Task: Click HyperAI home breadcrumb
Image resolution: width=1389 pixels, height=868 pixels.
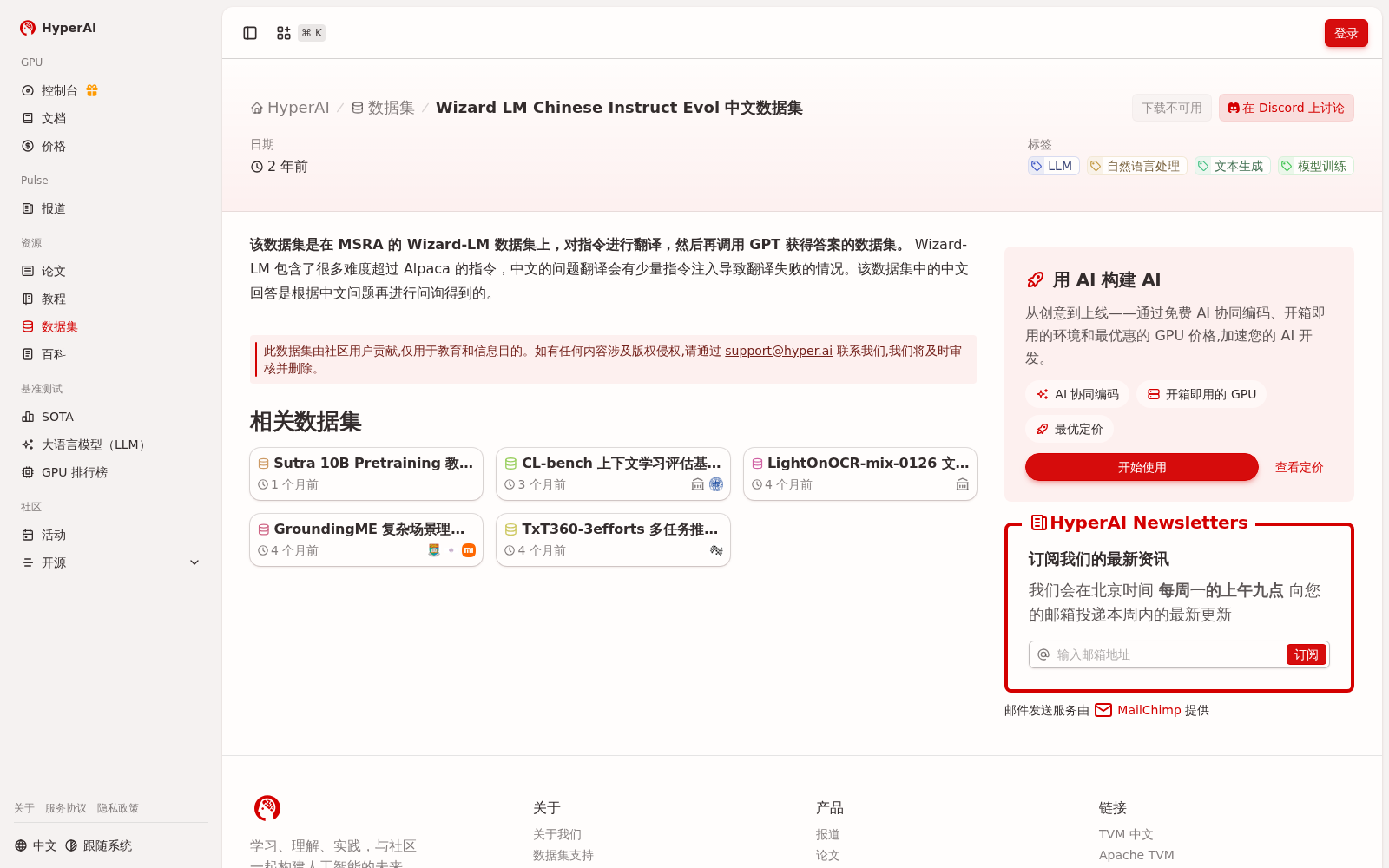Action: [290, 108]
